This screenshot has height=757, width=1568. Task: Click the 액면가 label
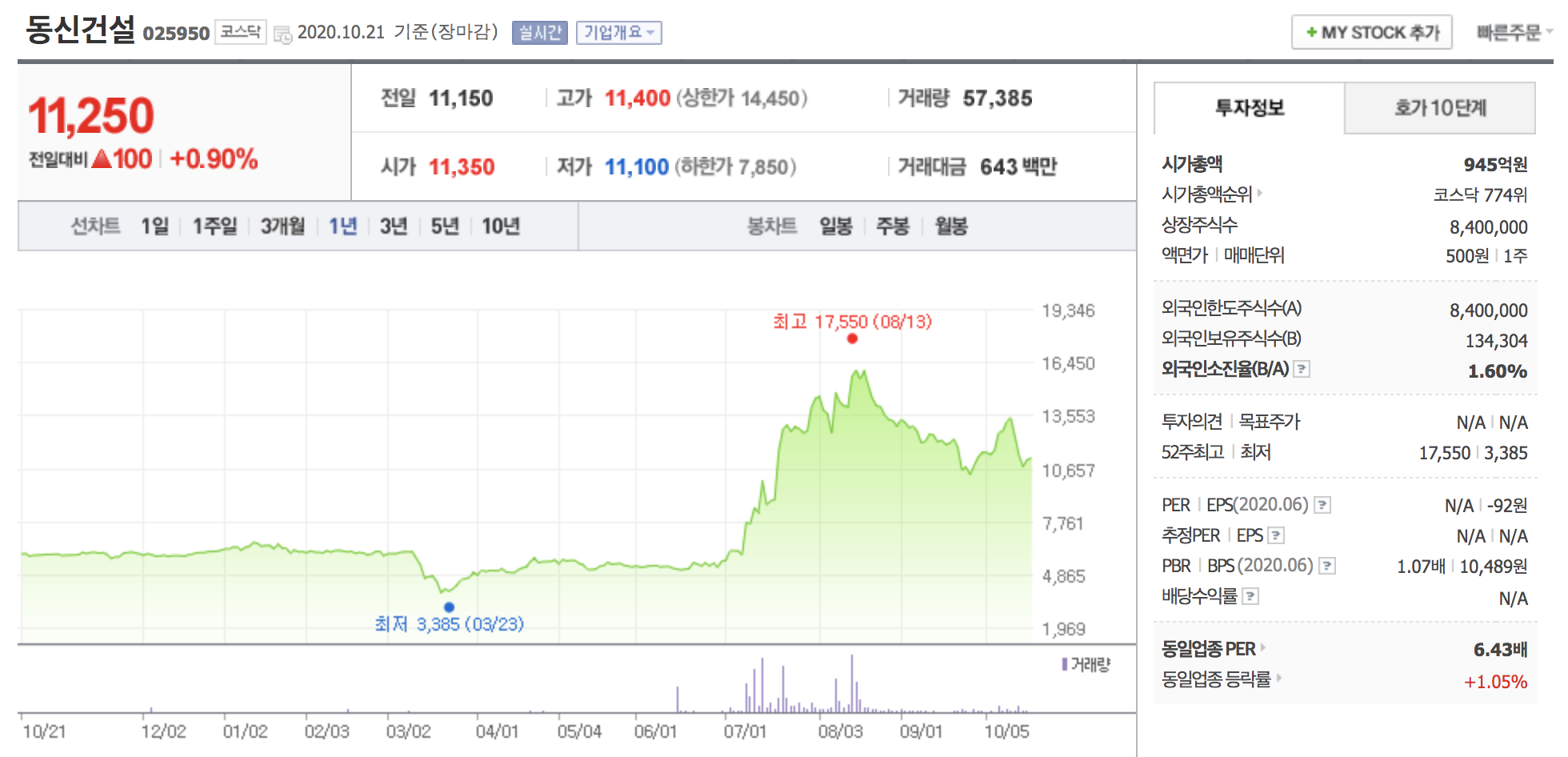point(1185,255)
